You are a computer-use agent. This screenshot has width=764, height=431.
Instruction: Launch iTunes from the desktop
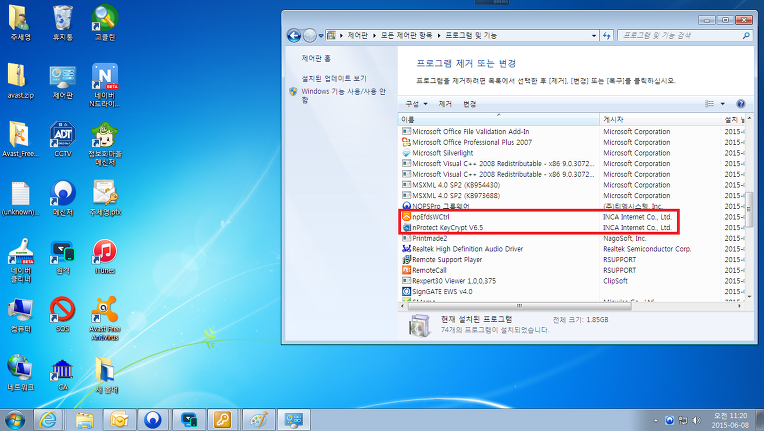tap(105, 257)
